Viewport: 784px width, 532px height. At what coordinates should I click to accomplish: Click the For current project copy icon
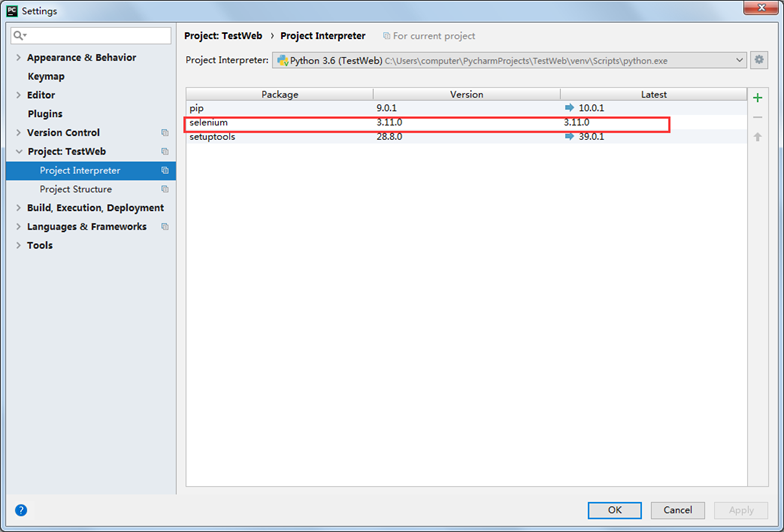(386, 36)
